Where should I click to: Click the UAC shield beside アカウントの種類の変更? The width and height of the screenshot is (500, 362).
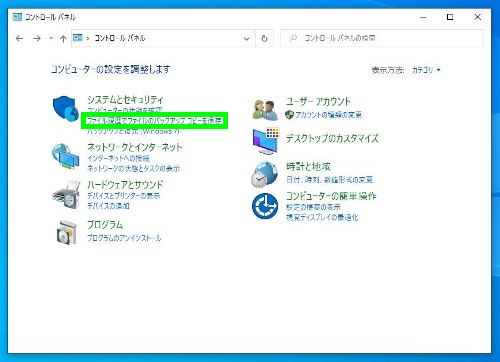click(289, 115)
